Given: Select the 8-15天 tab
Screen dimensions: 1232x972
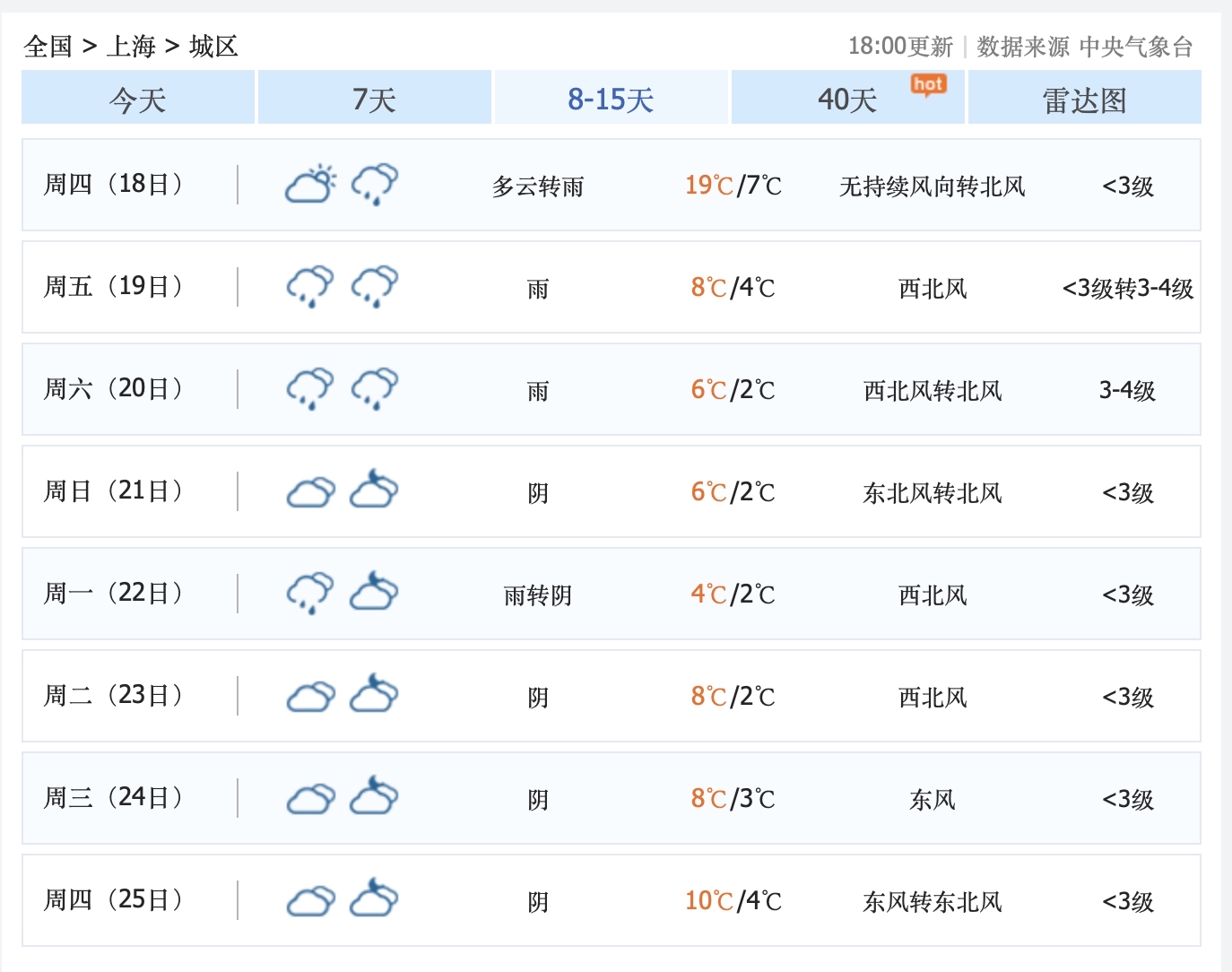Looking at the screenshot, I should [612, 97].
